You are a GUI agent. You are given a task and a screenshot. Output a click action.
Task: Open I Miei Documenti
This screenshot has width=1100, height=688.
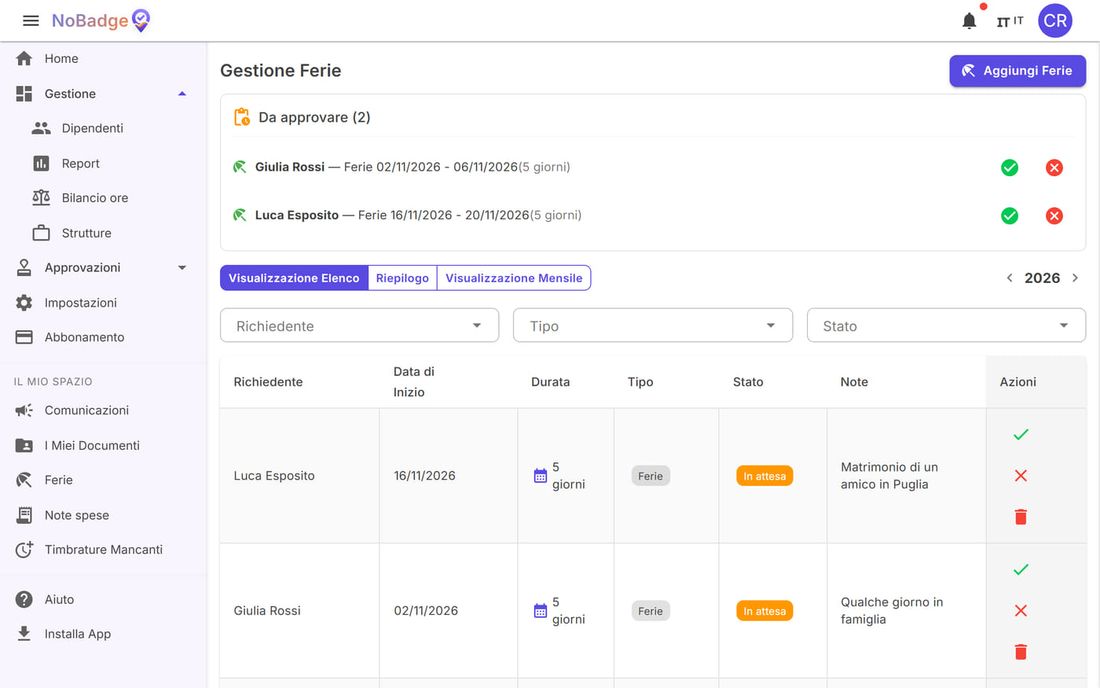pos(103,445)
